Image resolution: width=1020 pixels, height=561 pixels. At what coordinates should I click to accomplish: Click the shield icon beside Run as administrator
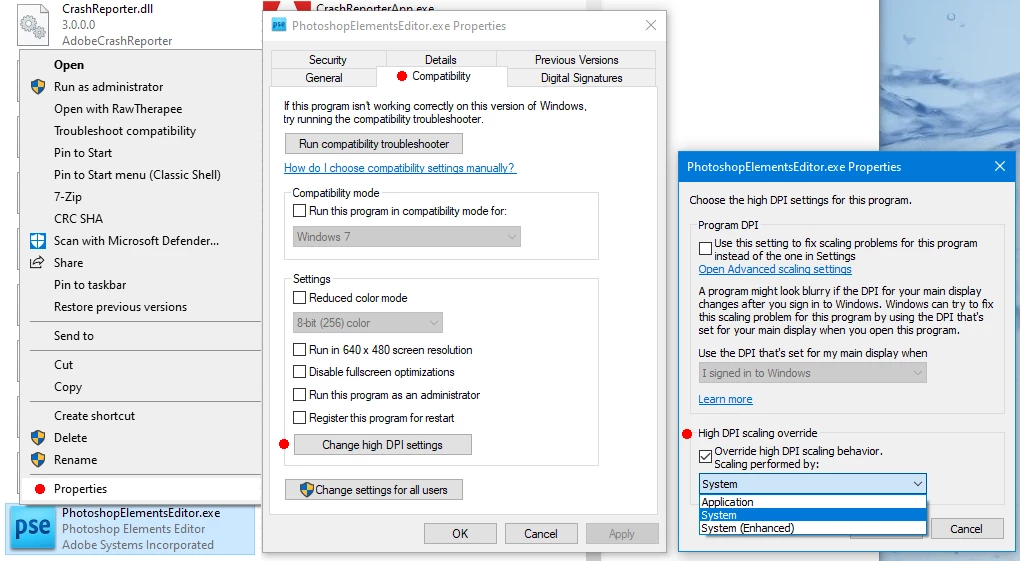pos(38,87)
